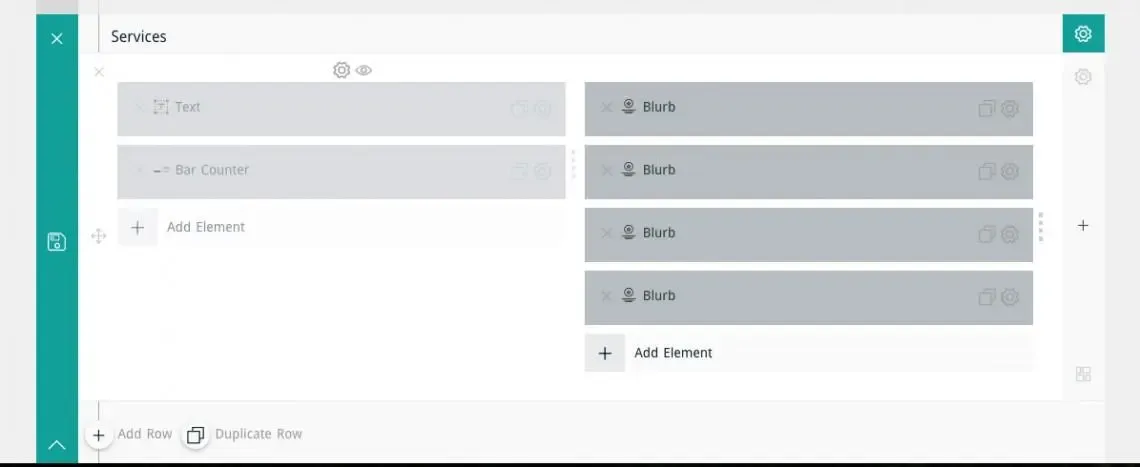This screenshot has height=467, width=1140.
Task: Open row settings gear above columns
Action: point(341,70)
